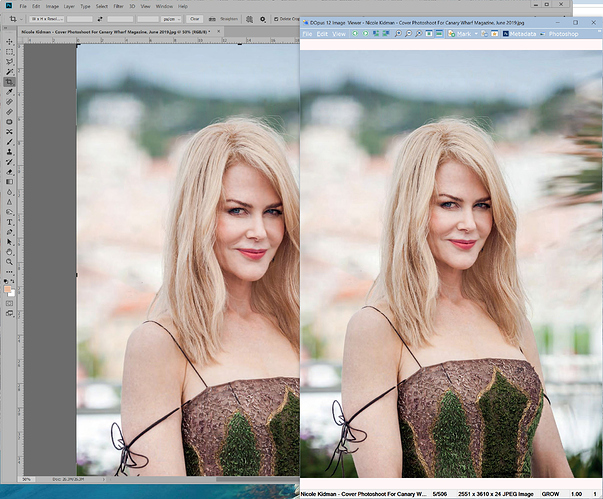
Task: Select the Eraser tool
Action: (9, 172)
